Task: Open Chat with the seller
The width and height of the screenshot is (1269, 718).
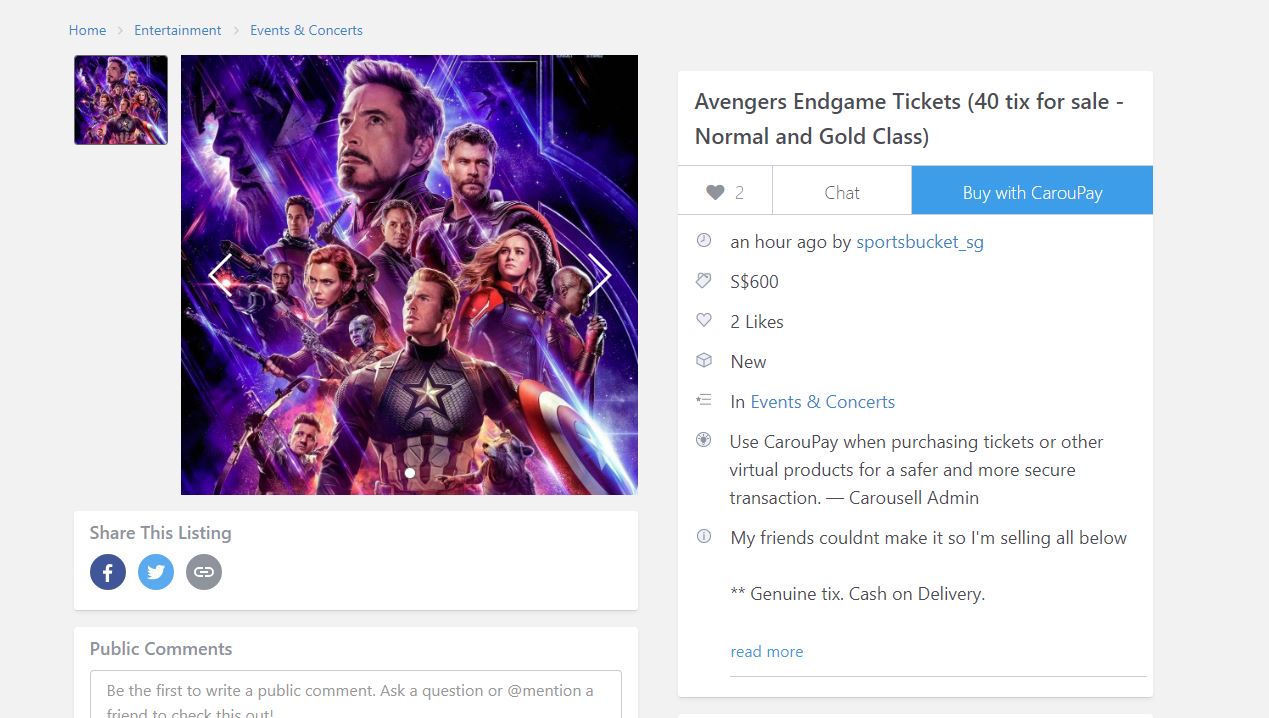Action: coord(842,192)
